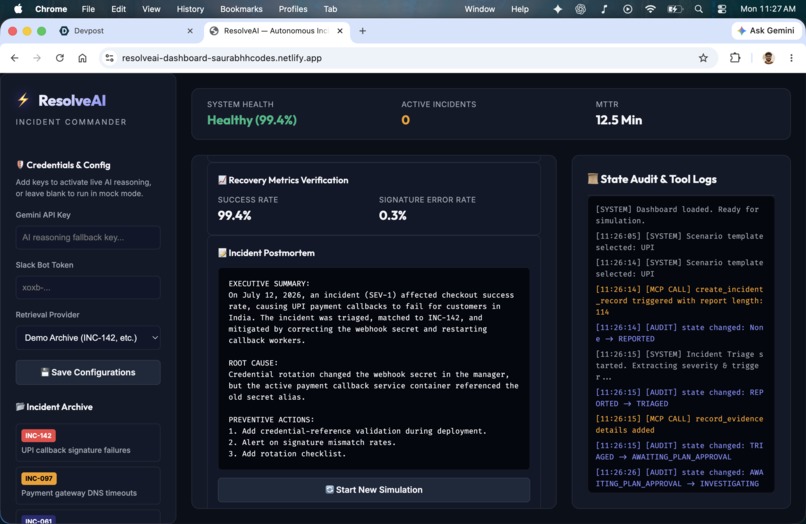Click the MTTR value 12.5 Min
Viewport: 806px width, 524px height.
[x=618, y=120]
